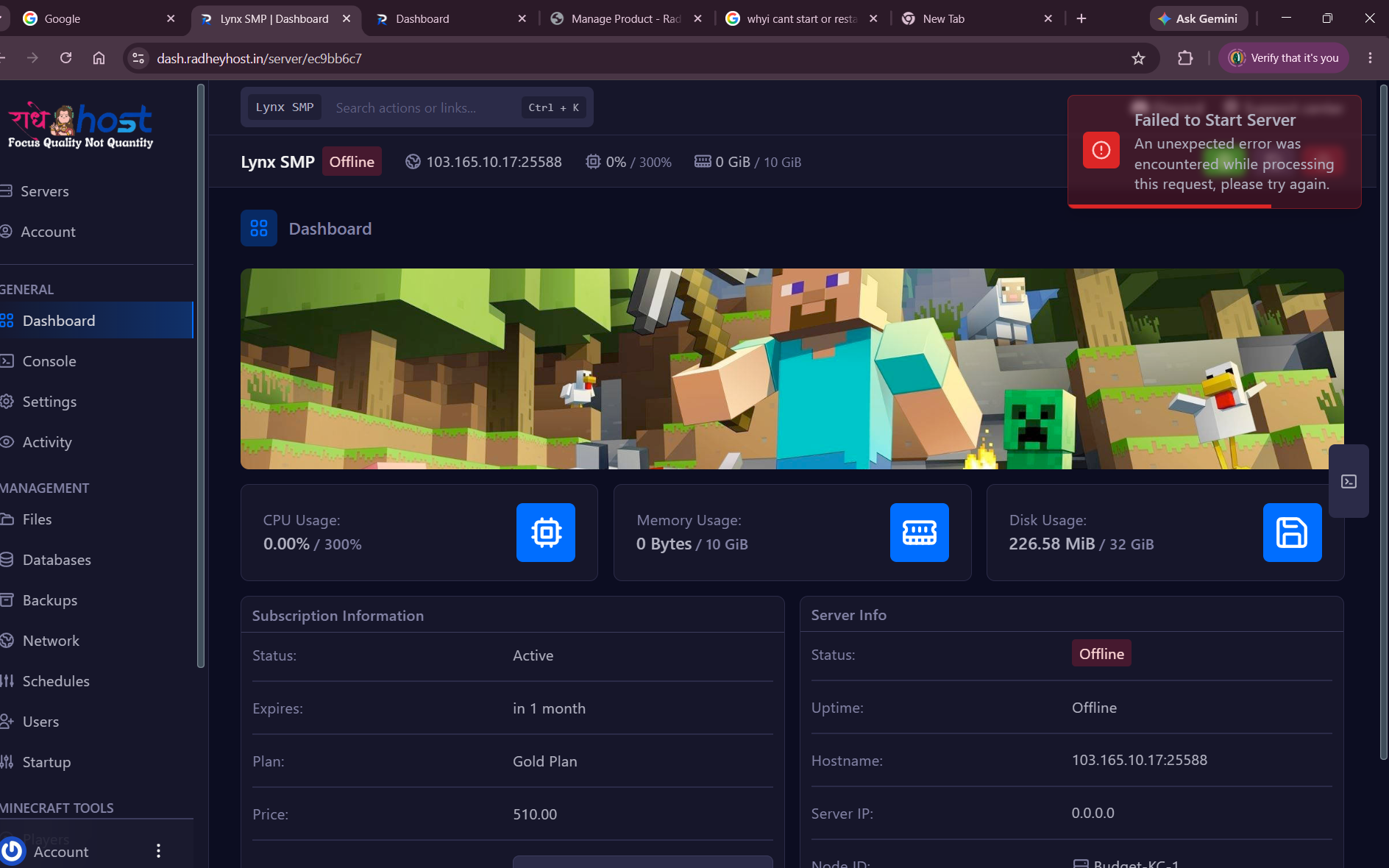1389x868 pixels.
Task: Open a new browser tab with plus button
Action: 1081,18
